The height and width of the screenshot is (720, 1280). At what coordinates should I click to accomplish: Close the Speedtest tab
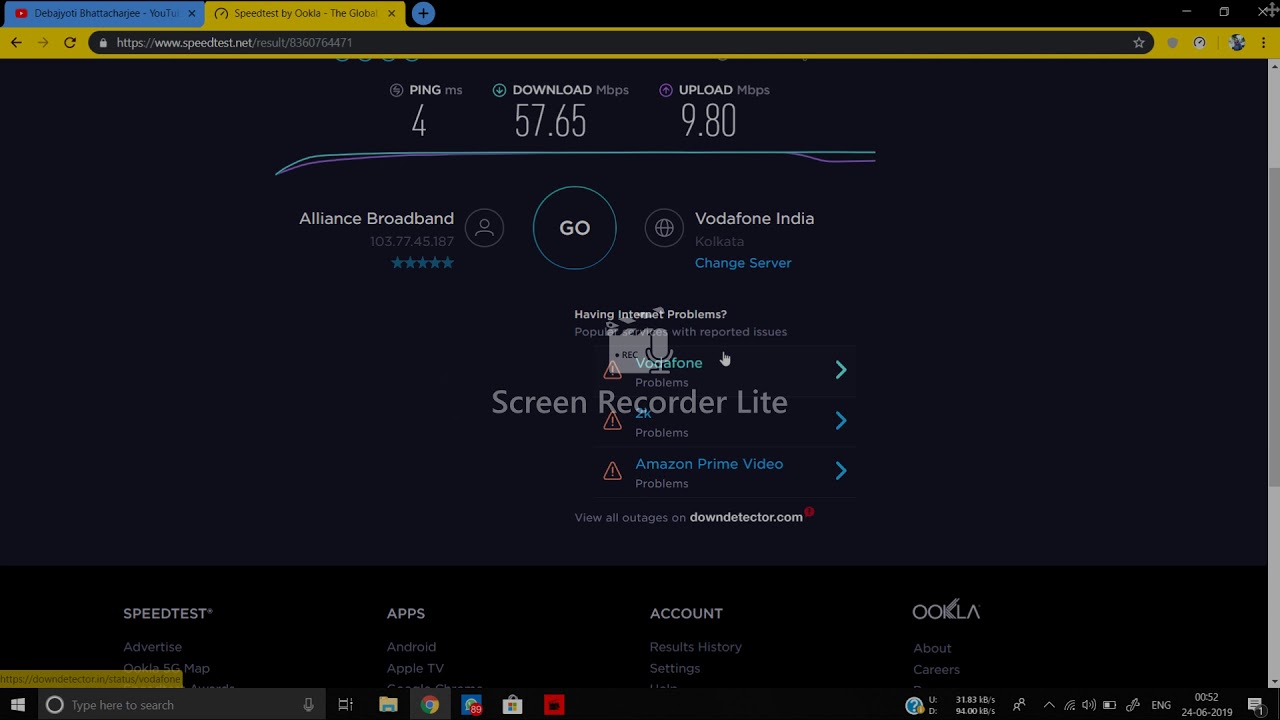point(391,14)
